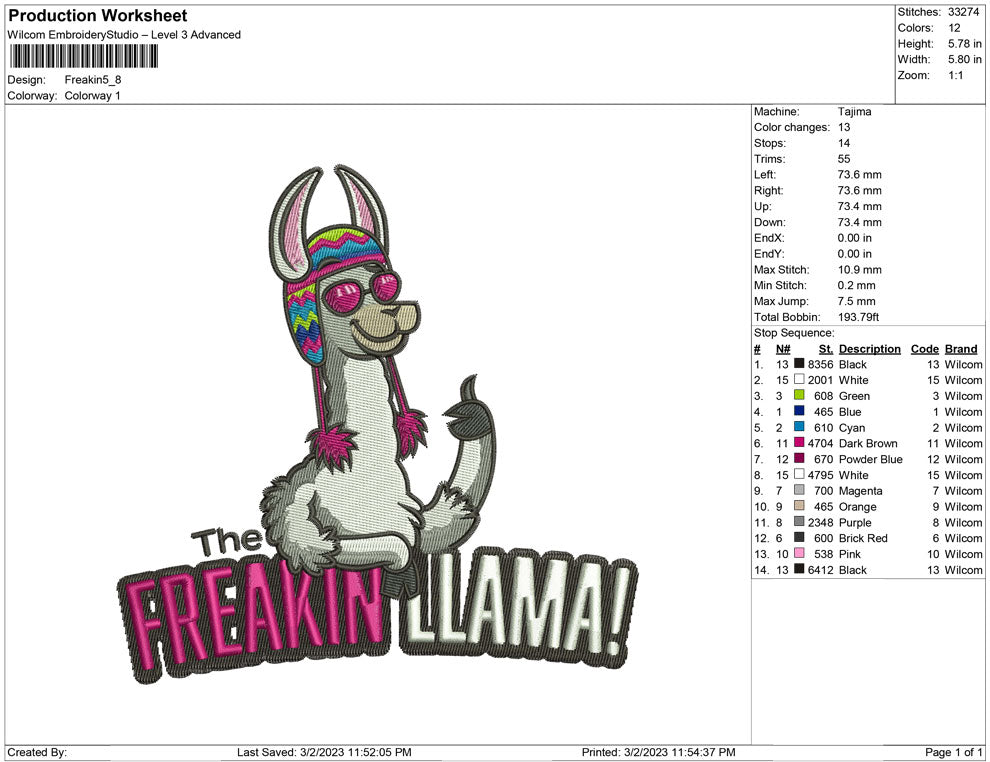Click the Max Jump value '7.5 mm'

pyautogui.click(x=857, y=301)
